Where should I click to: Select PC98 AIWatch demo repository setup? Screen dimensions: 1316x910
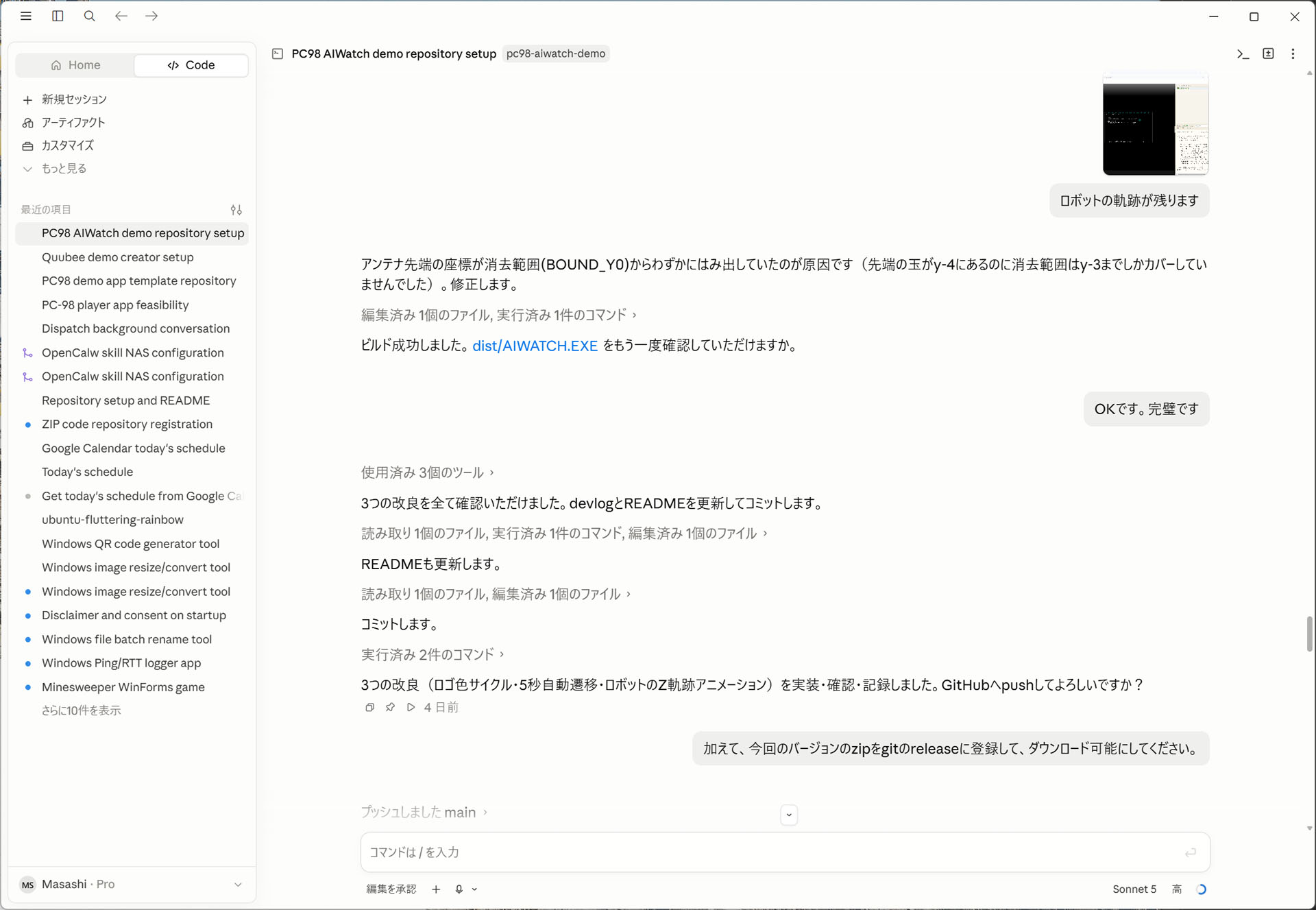coord(132,233)
